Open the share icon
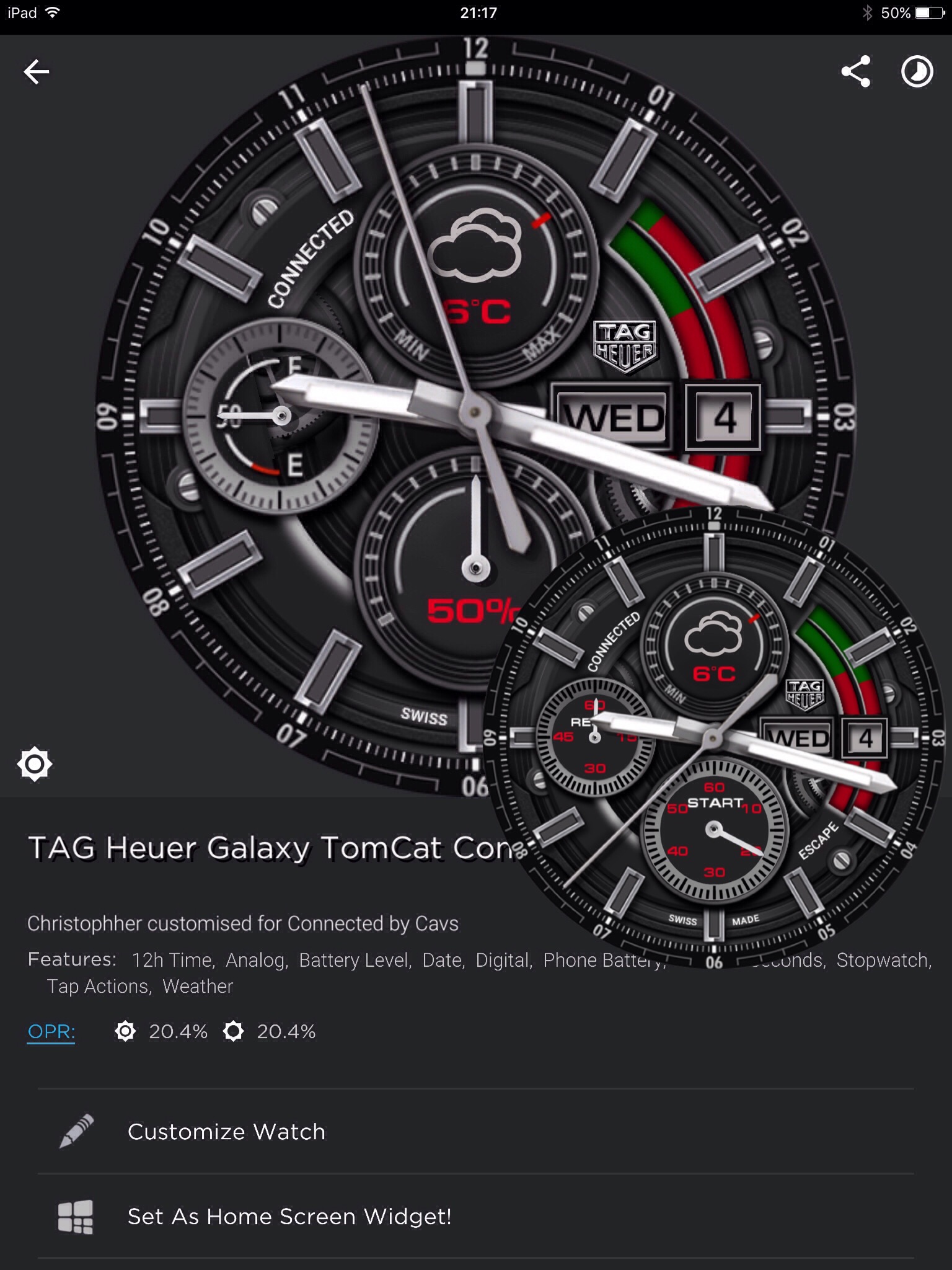952x1270 pixels. click(856, 71)
